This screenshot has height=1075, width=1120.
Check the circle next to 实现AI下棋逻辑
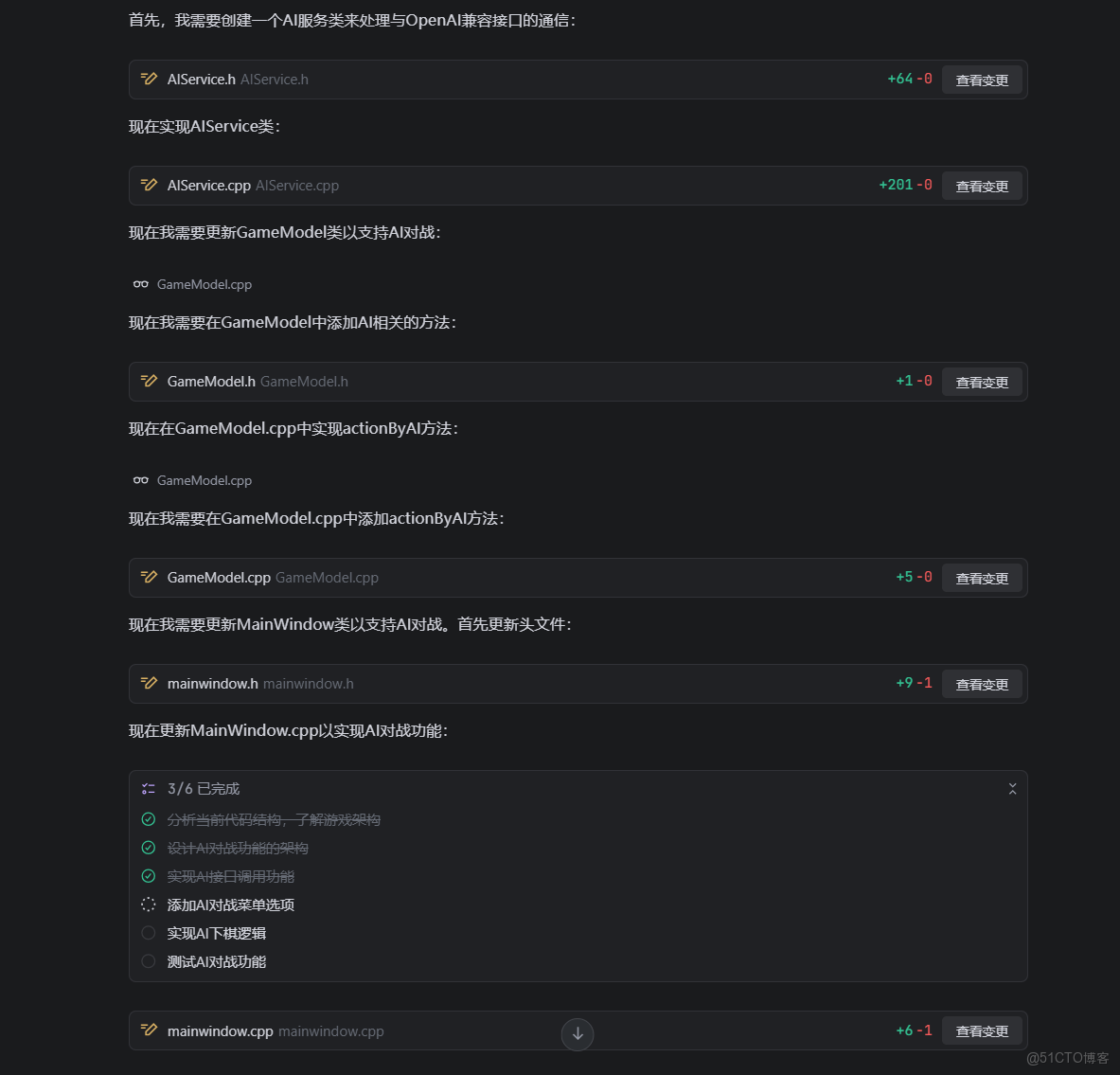click(148, 933)
